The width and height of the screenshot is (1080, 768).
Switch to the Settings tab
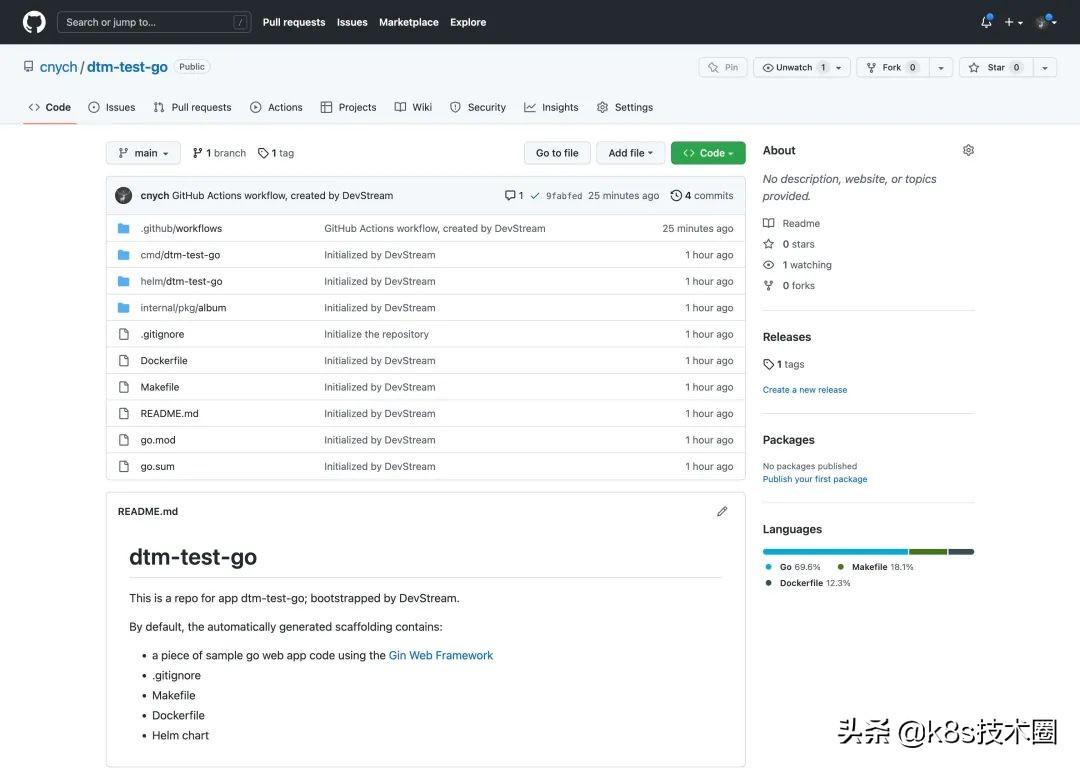(625, 107)
